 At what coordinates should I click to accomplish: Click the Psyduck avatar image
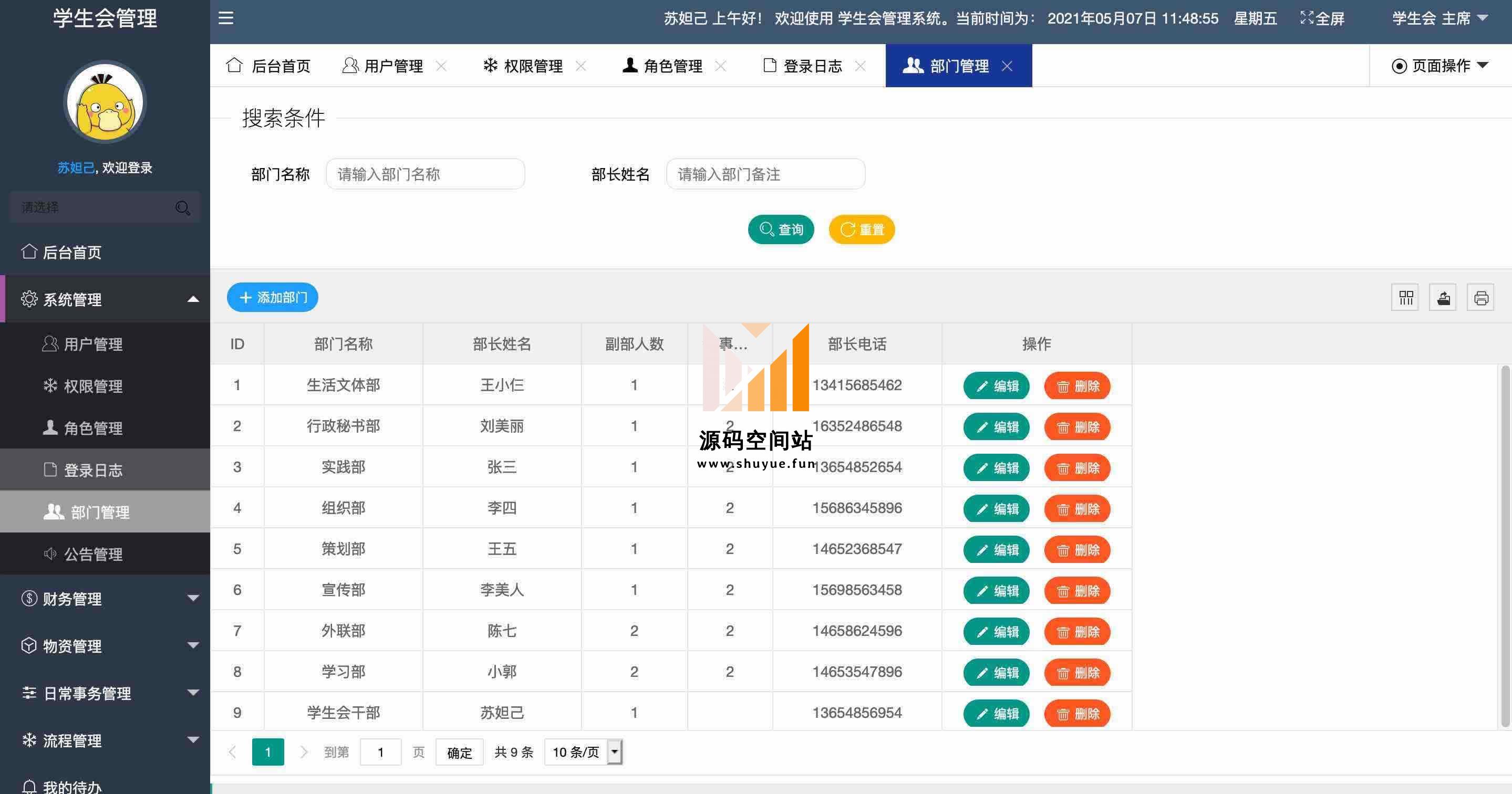coord(105,103)
